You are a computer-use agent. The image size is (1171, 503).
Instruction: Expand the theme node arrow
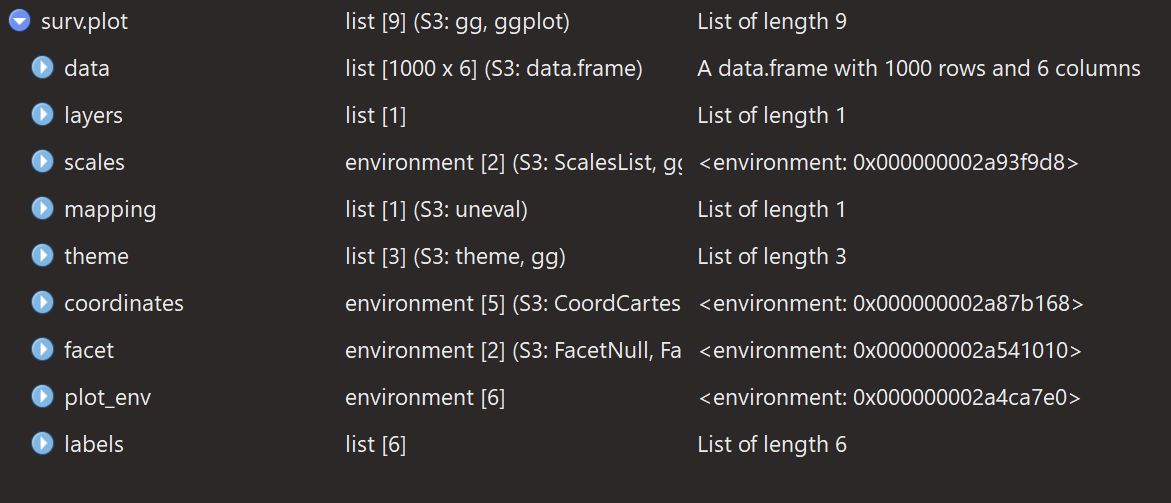pyautogui.click(x=42, y=256)
